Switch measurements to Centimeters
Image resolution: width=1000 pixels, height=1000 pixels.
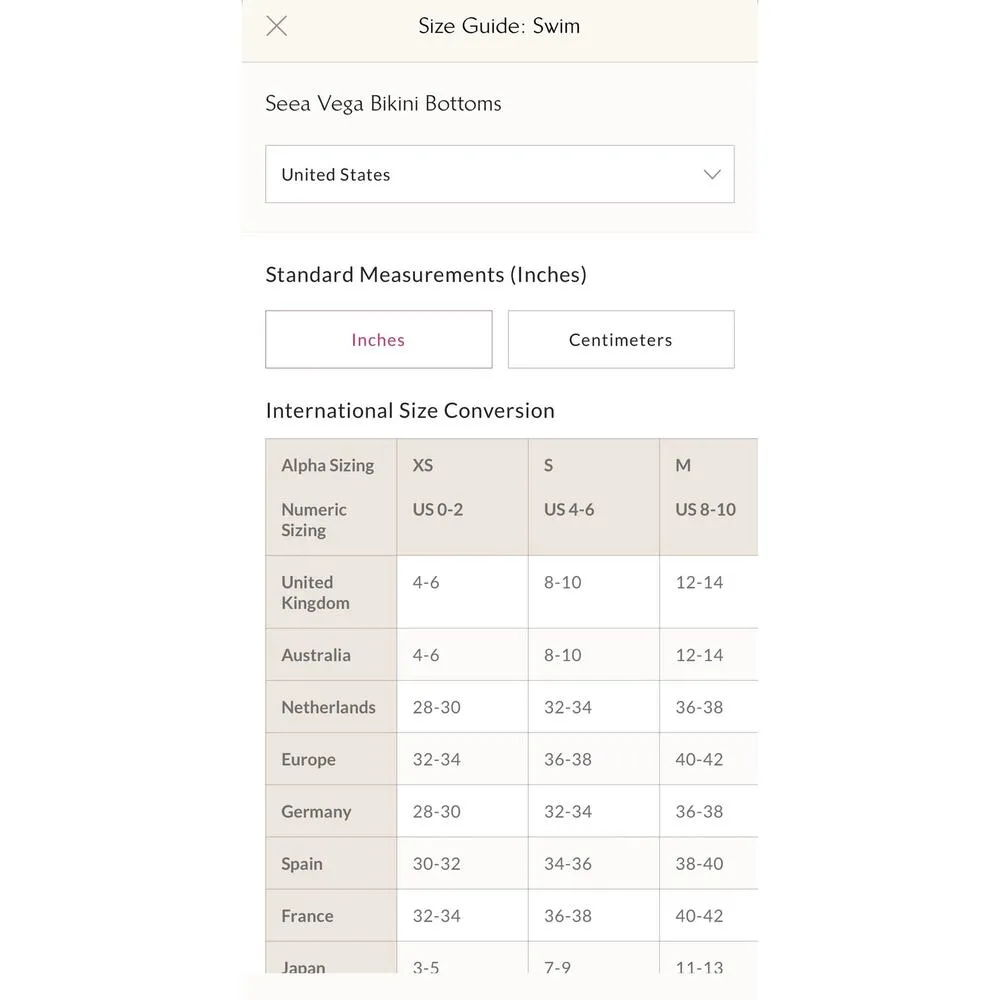pos(620,339)
